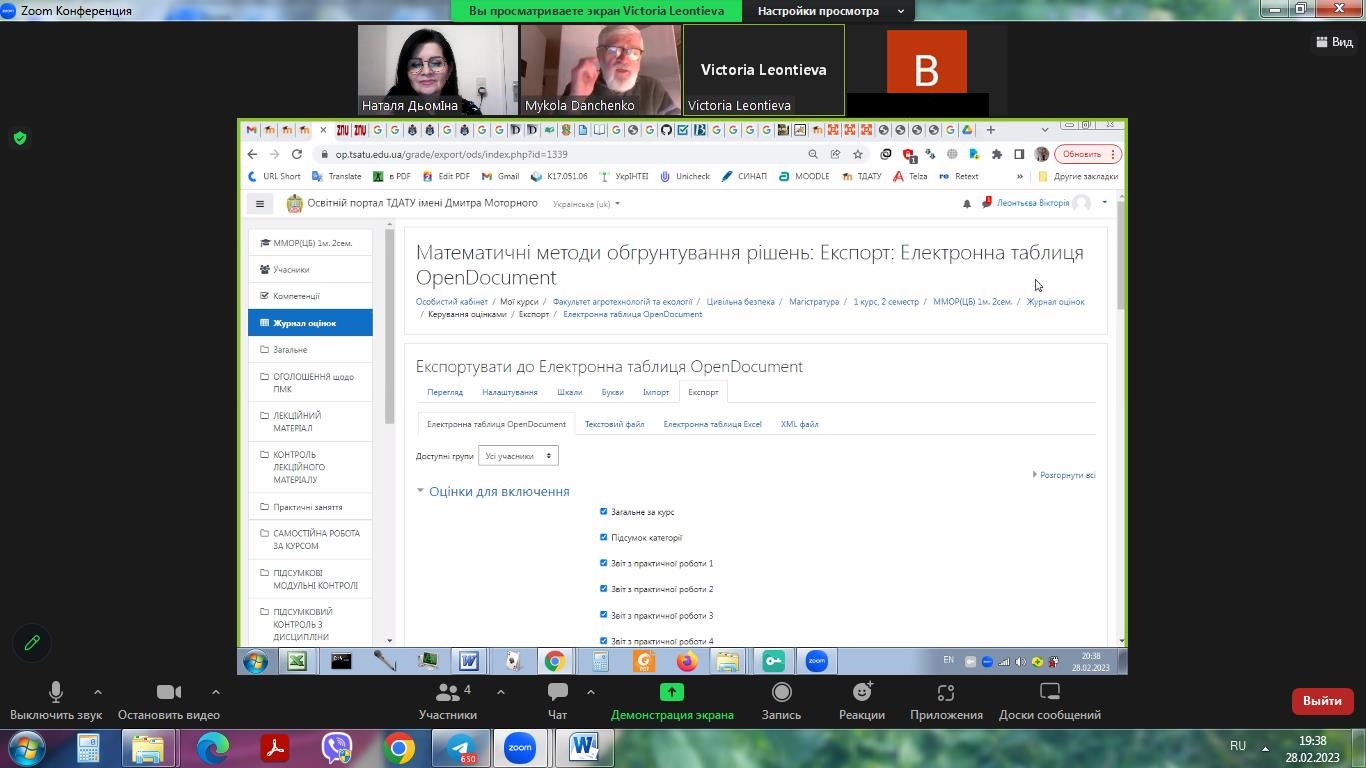Open the Zoom chat panel
The image size is (1366, 768).
click(x=557, y=700)
